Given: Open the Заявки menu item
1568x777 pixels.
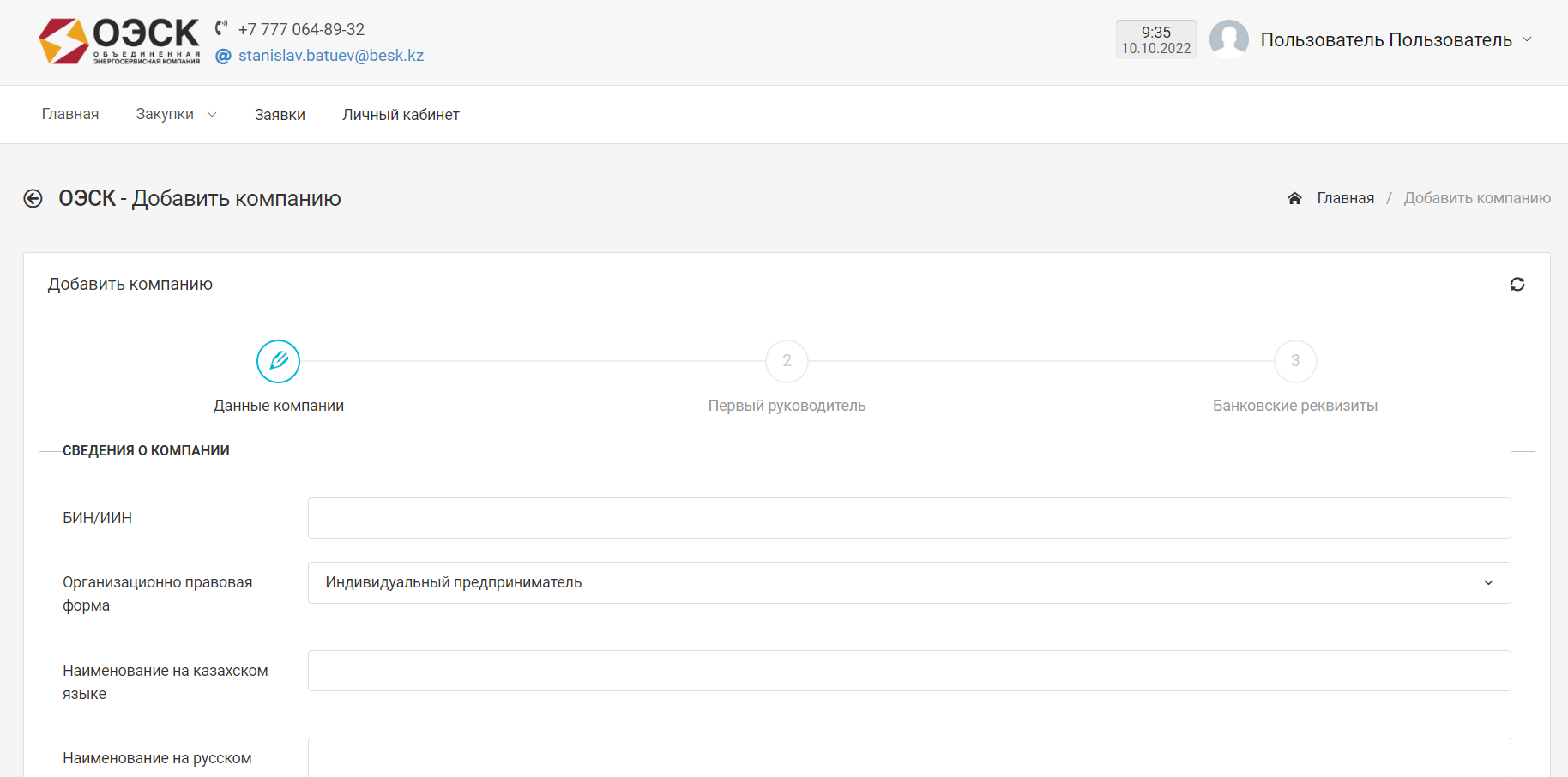Looking at the screenshot, I should coord(280,115).
